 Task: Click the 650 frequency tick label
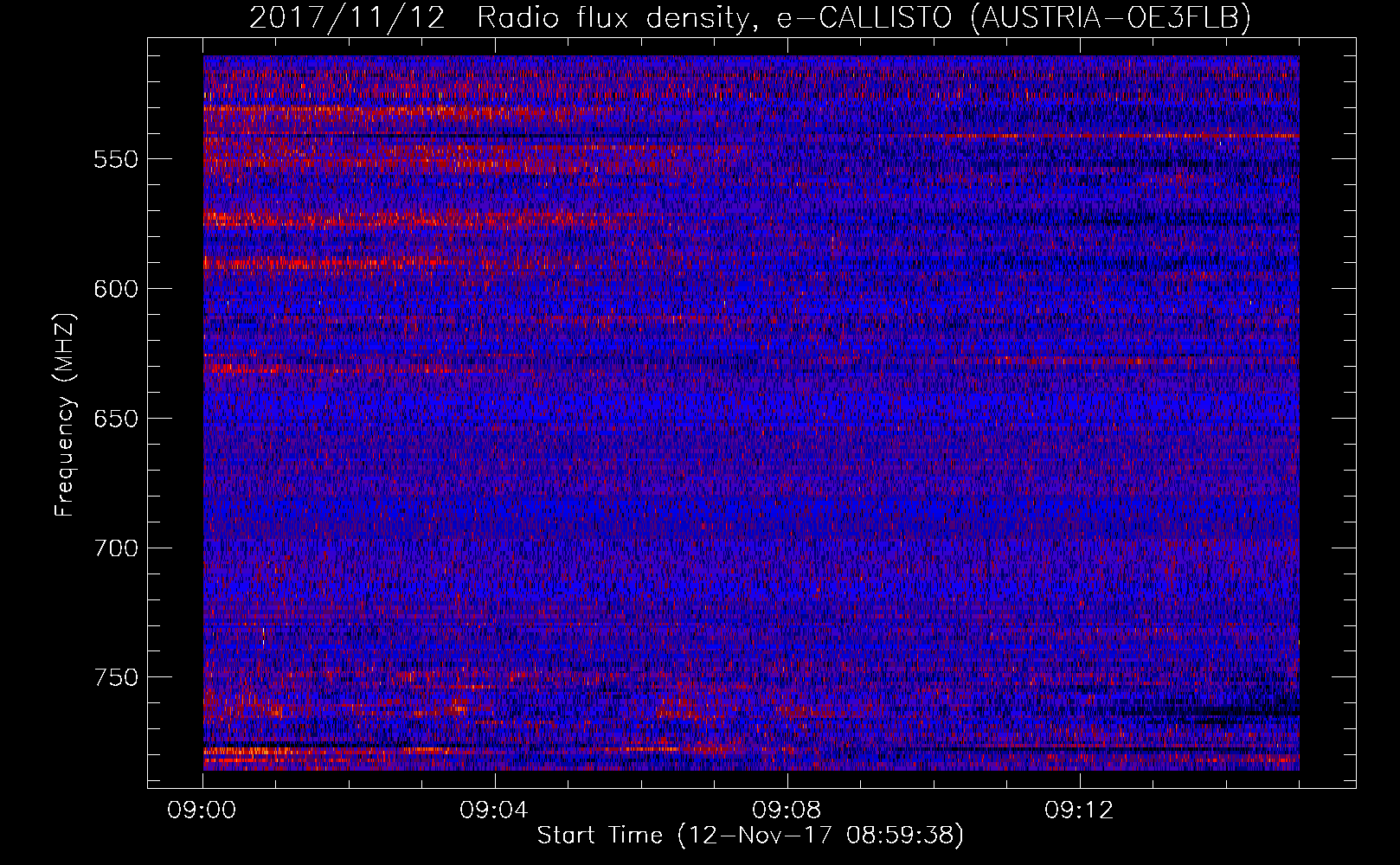116,419
